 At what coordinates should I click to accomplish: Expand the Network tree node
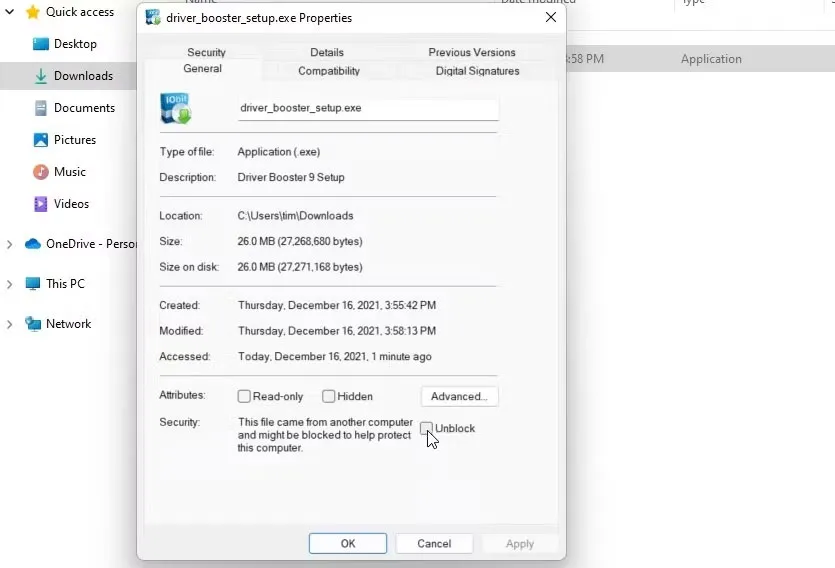click(x=10, y=324)
